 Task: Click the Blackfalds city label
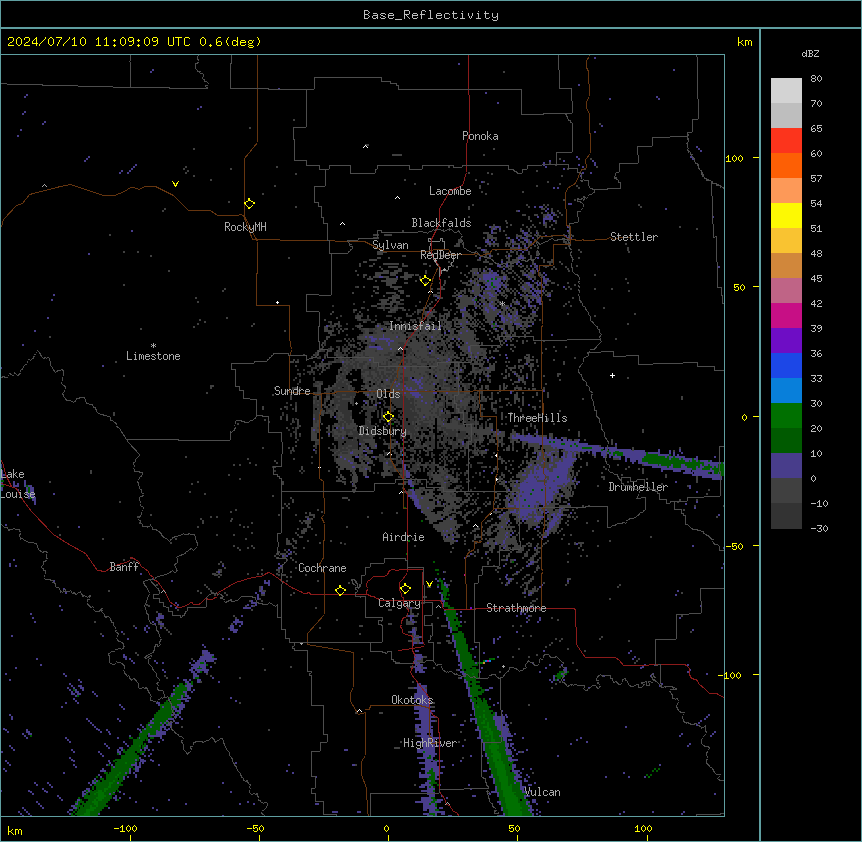(441, 223)
